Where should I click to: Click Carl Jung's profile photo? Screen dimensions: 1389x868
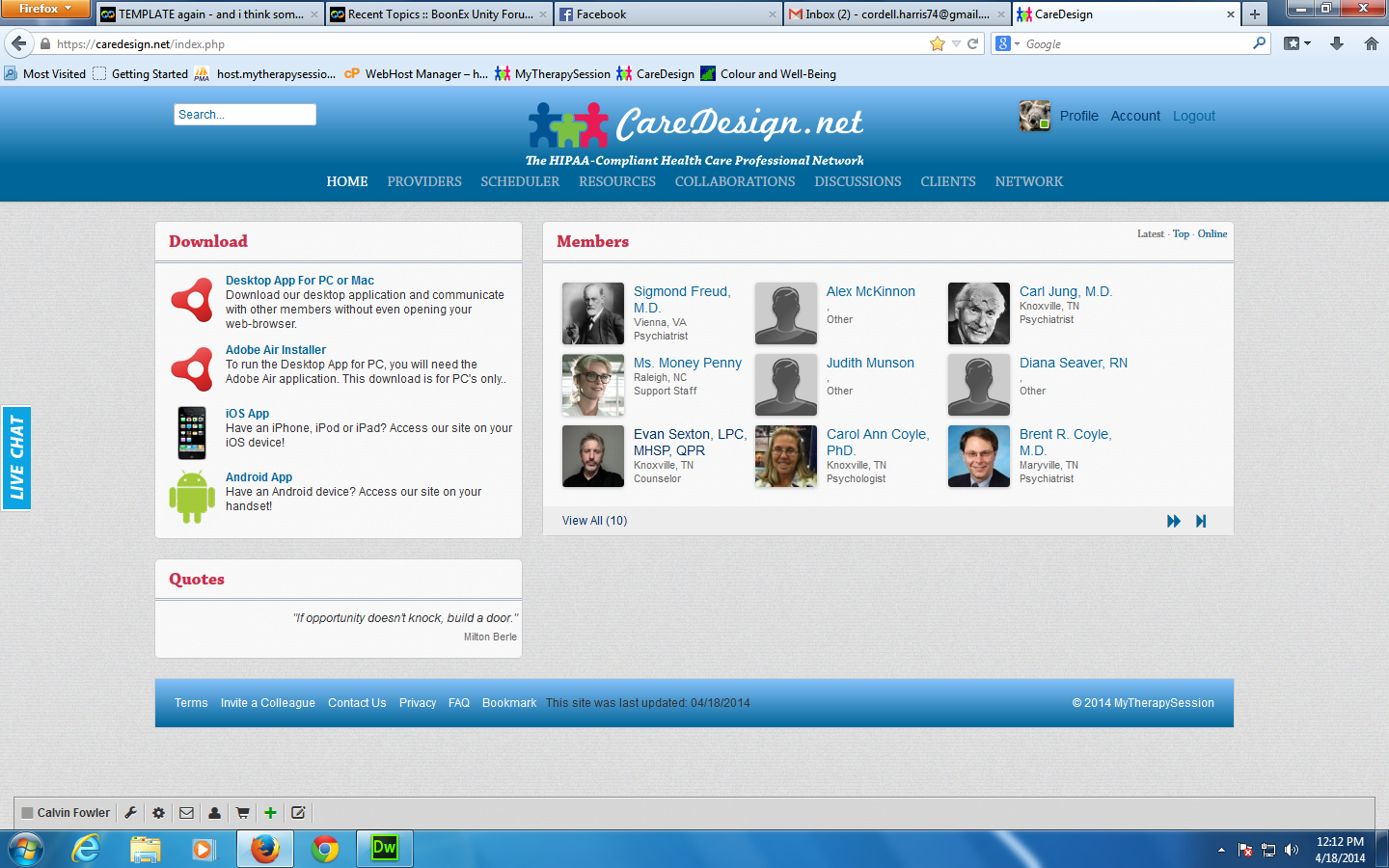[979, 313]
